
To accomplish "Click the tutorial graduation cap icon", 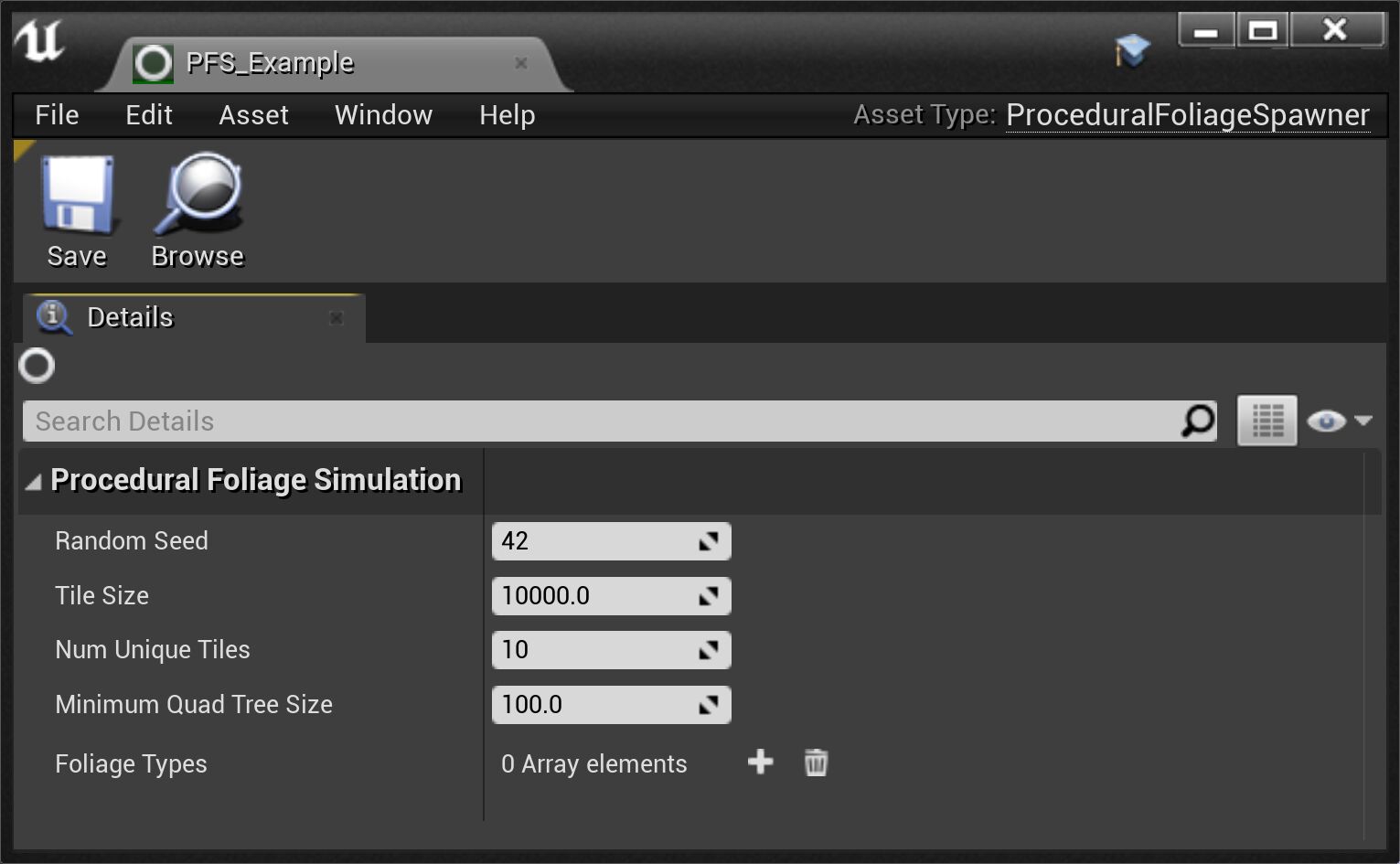I will (1132, 50).
